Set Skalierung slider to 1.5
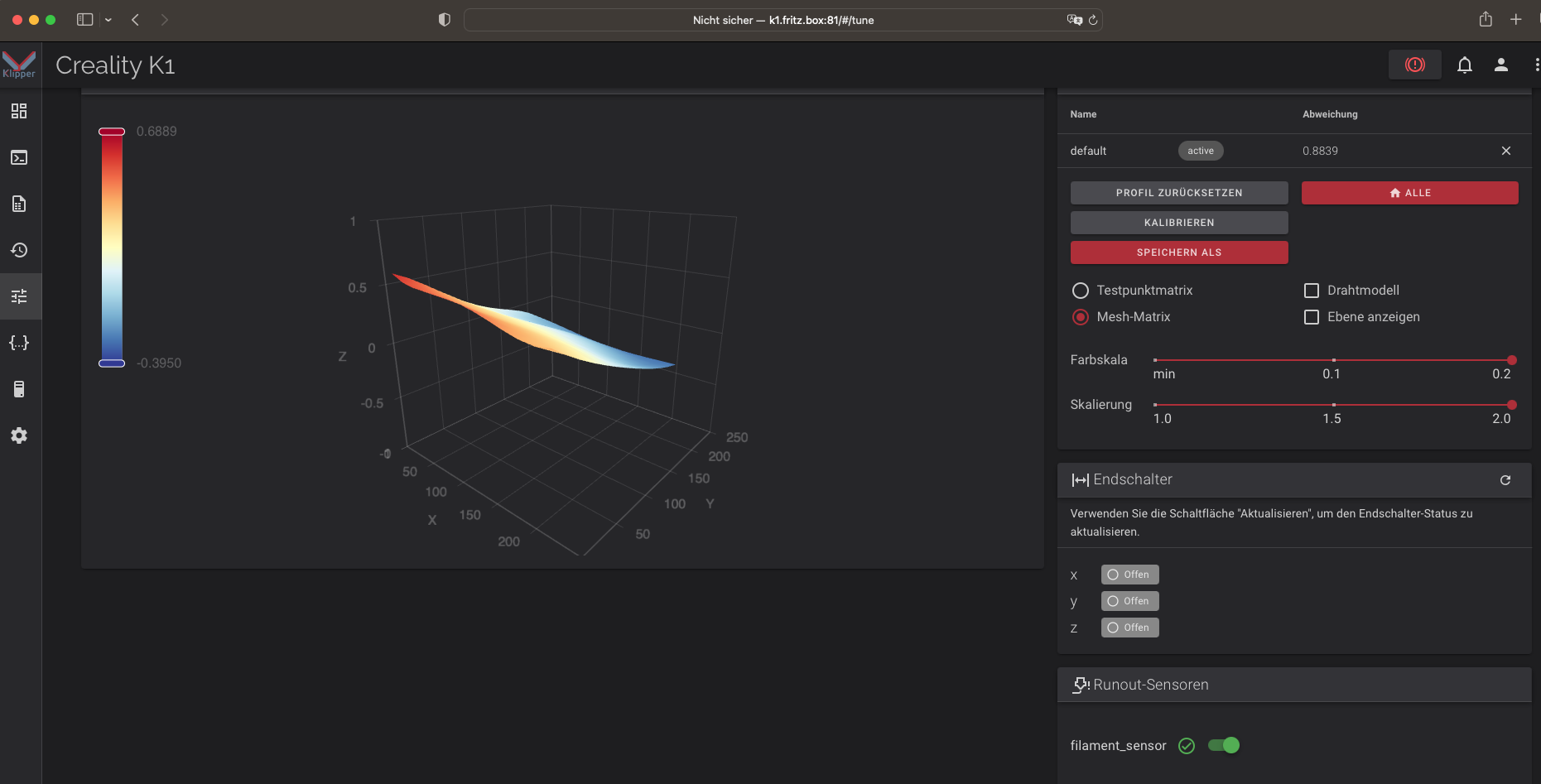The height and width of the screenshot is (784, 1541). [x=1333, y=405]
